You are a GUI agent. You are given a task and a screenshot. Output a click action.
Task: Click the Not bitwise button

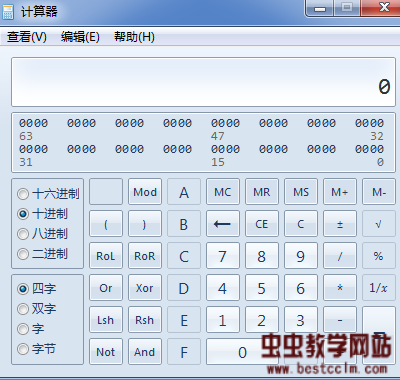(x=106, y=352)
